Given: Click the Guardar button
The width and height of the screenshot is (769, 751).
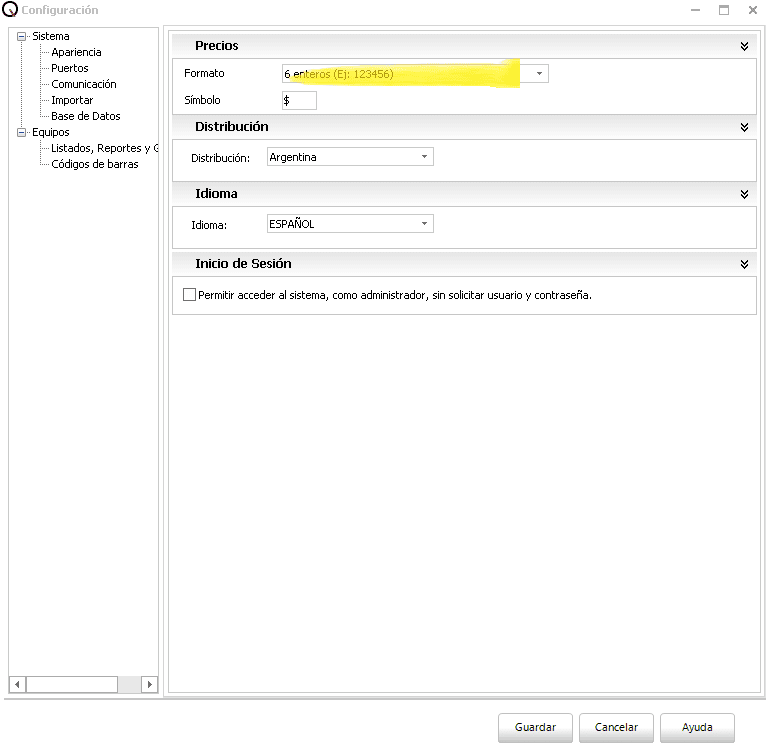Looking at the screenshot, I should (535, 727).
